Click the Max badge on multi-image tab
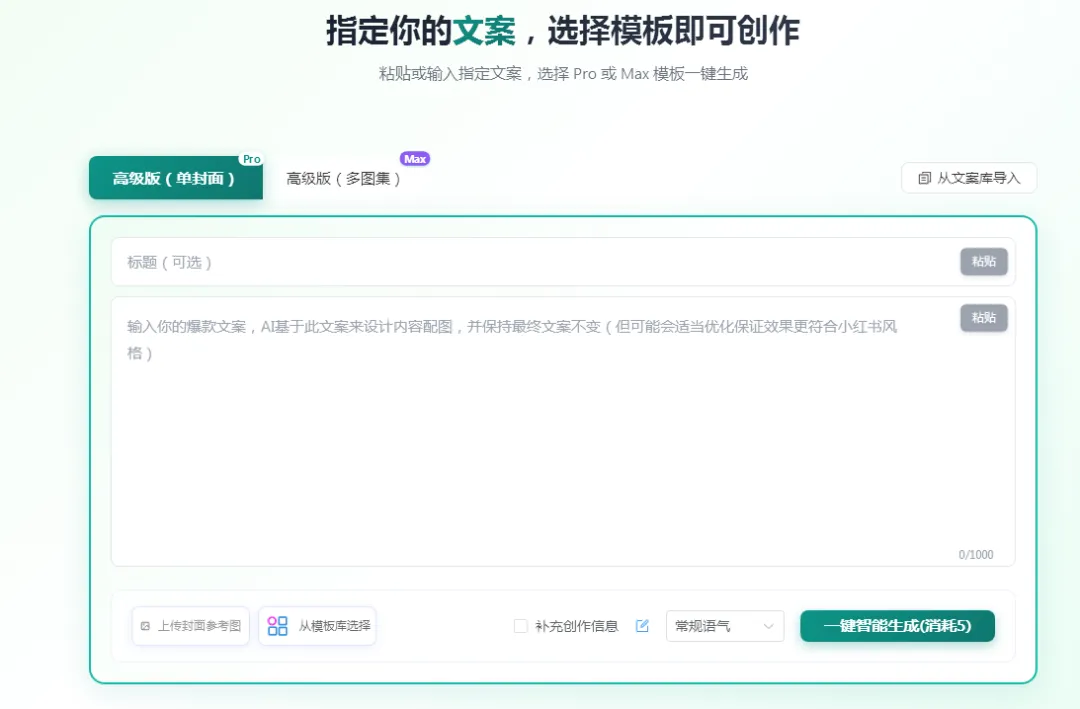The width and height of the screenshot is (1080, 709). pyautogui.click(x=415, y=158)
